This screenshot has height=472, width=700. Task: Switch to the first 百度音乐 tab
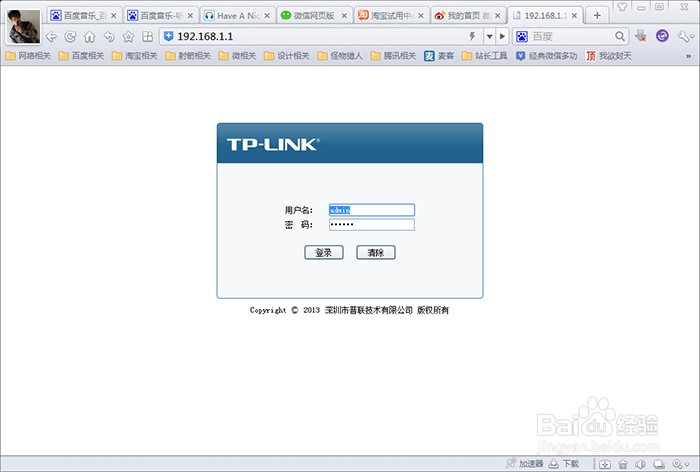(84, 16)
